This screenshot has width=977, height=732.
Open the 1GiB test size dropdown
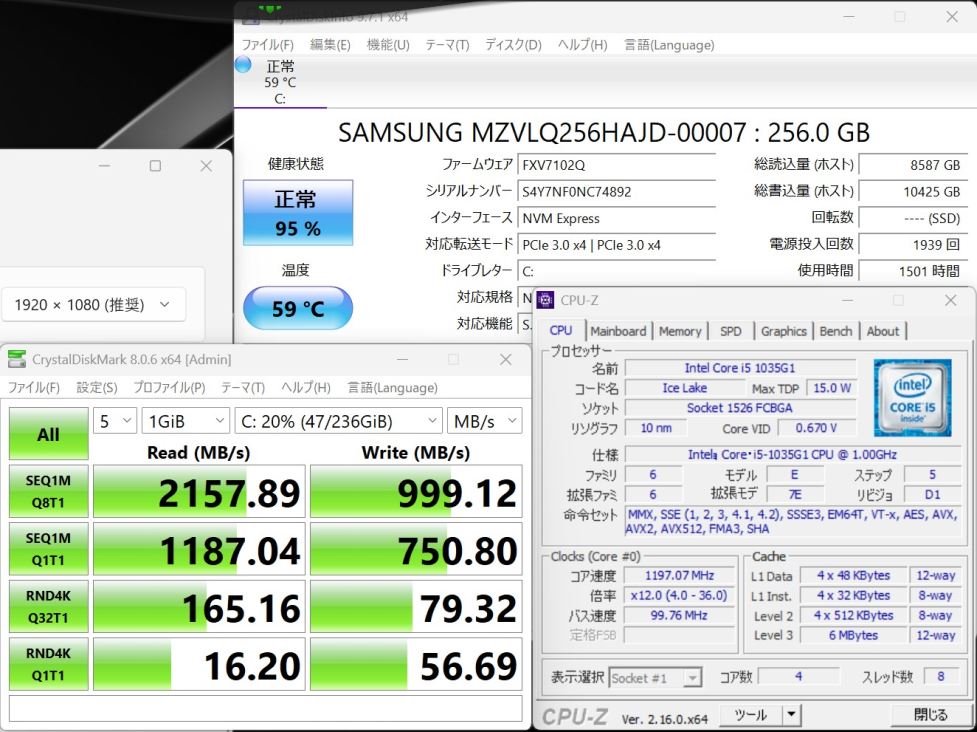[x=184, y=421]
